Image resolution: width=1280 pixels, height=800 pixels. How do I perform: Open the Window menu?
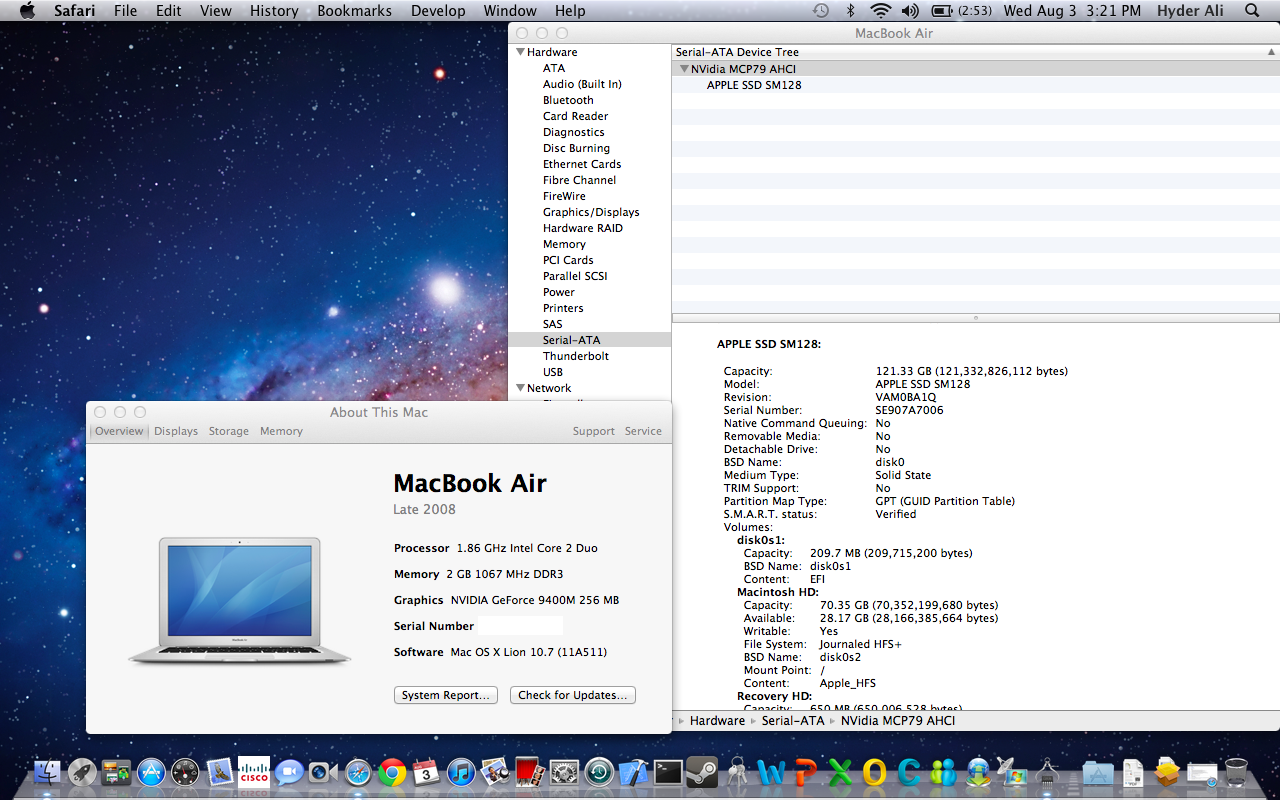(510, 10)
